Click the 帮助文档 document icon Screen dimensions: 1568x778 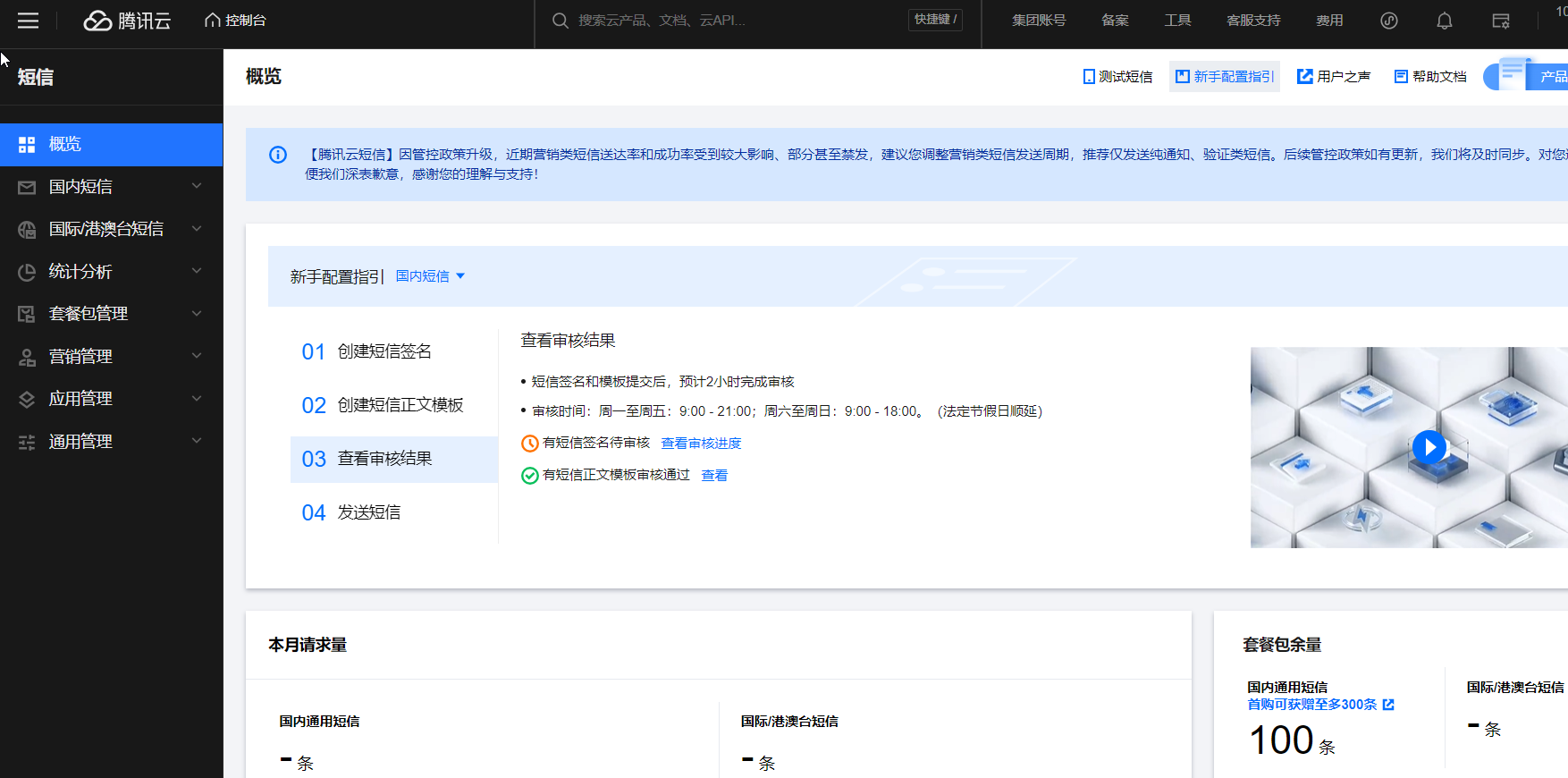[1401, 77]
